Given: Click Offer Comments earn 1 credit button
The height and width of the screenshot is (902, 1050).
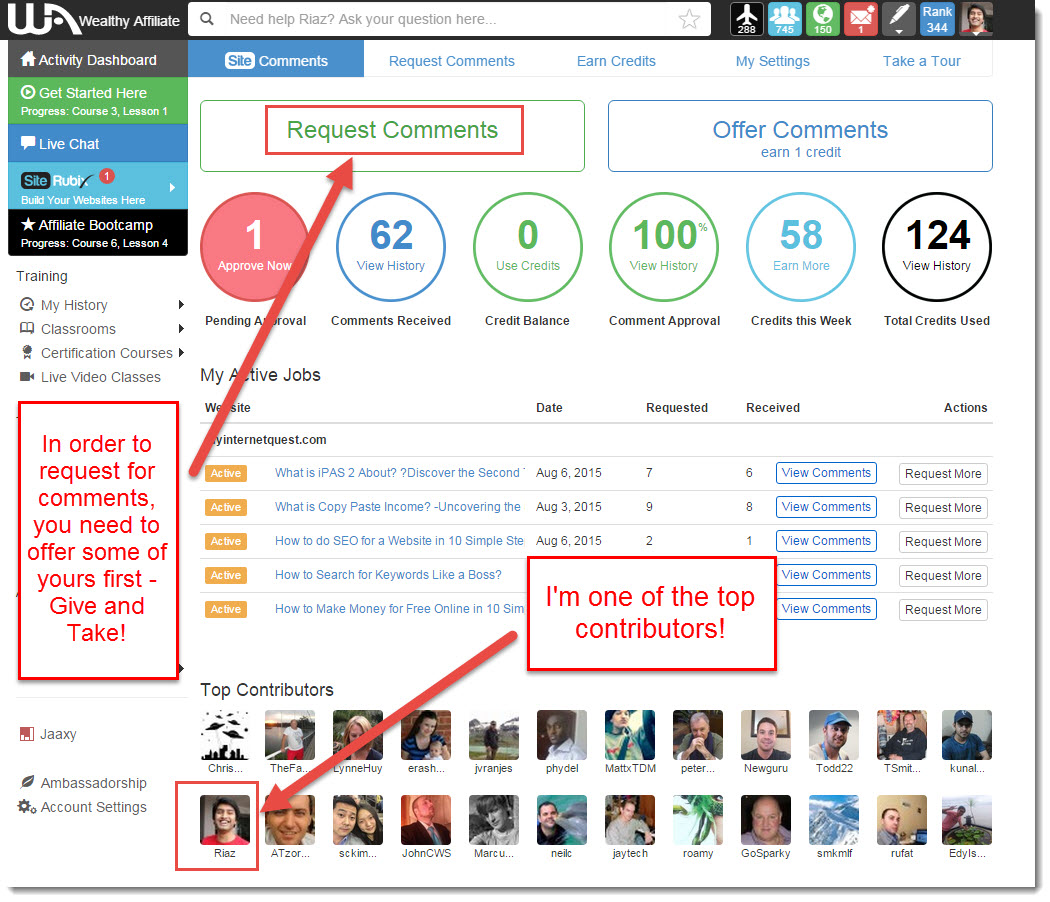Looking at the screenshot, I should [x=800, y=136].
